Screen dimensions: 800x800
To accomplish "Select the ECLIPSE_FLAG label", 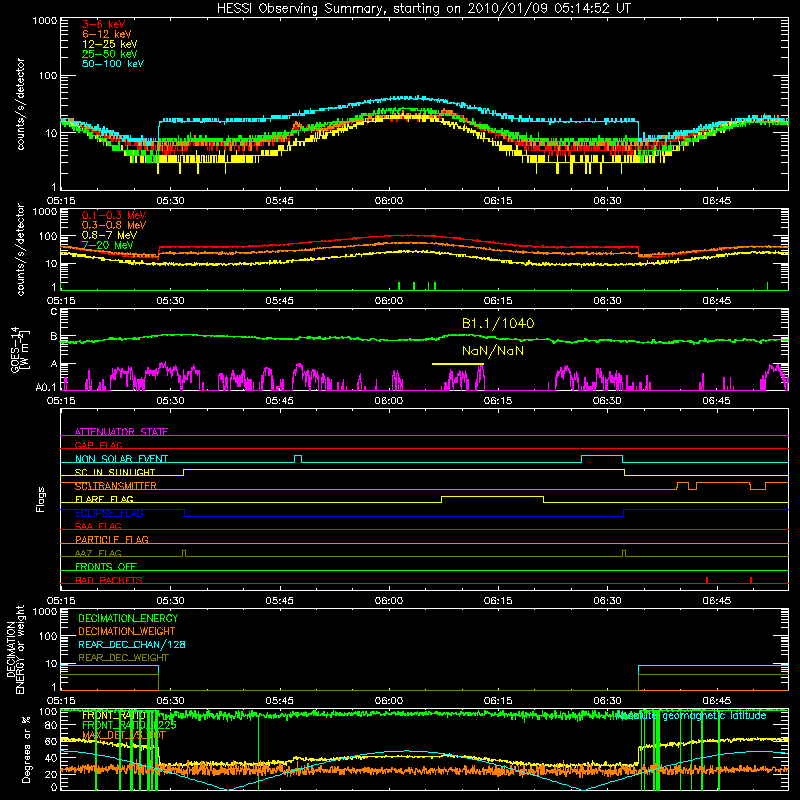I will (x=109, y=513).
